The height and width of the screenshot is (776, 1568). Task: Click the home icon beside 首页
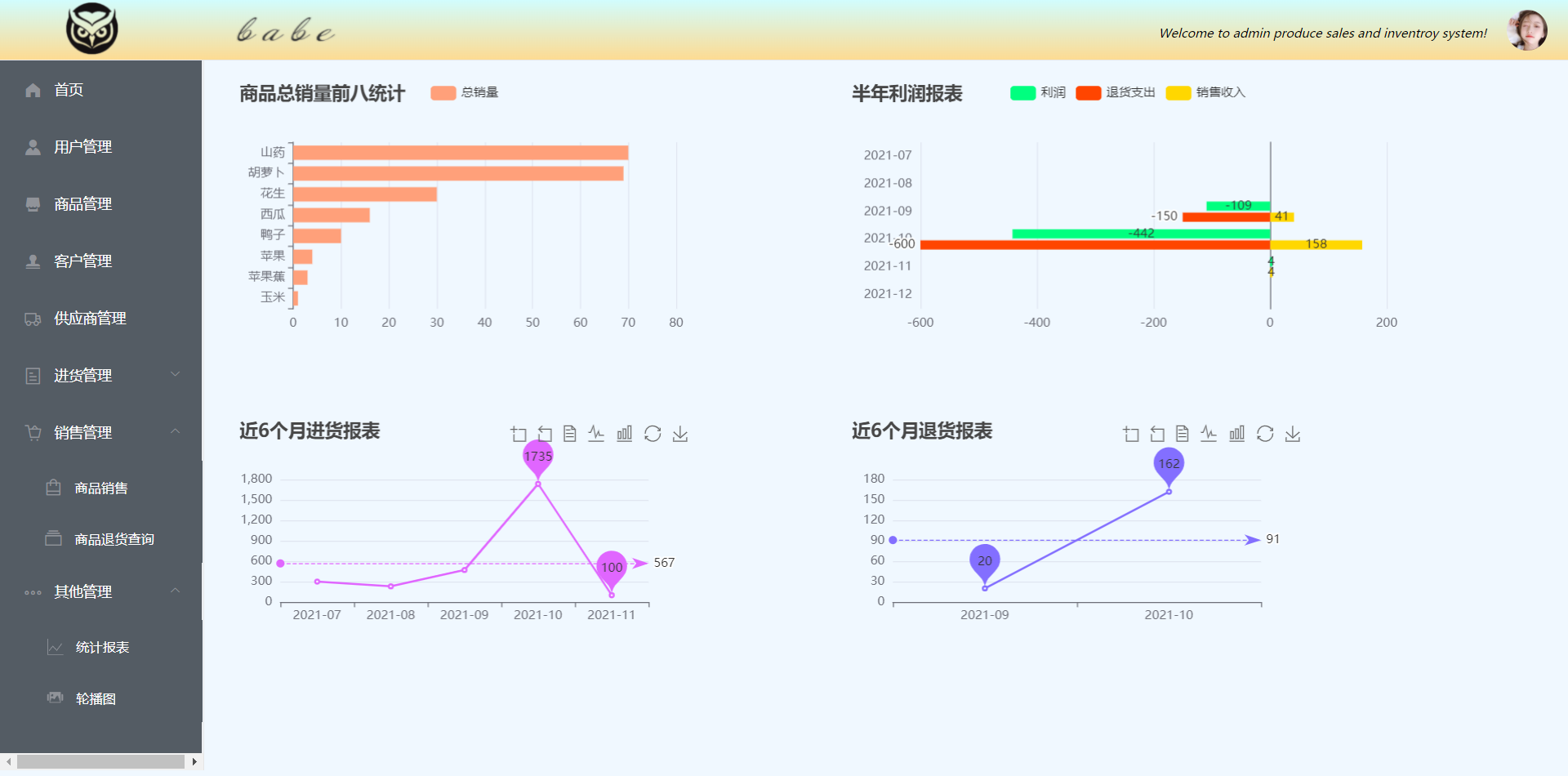tap(33, 90)
